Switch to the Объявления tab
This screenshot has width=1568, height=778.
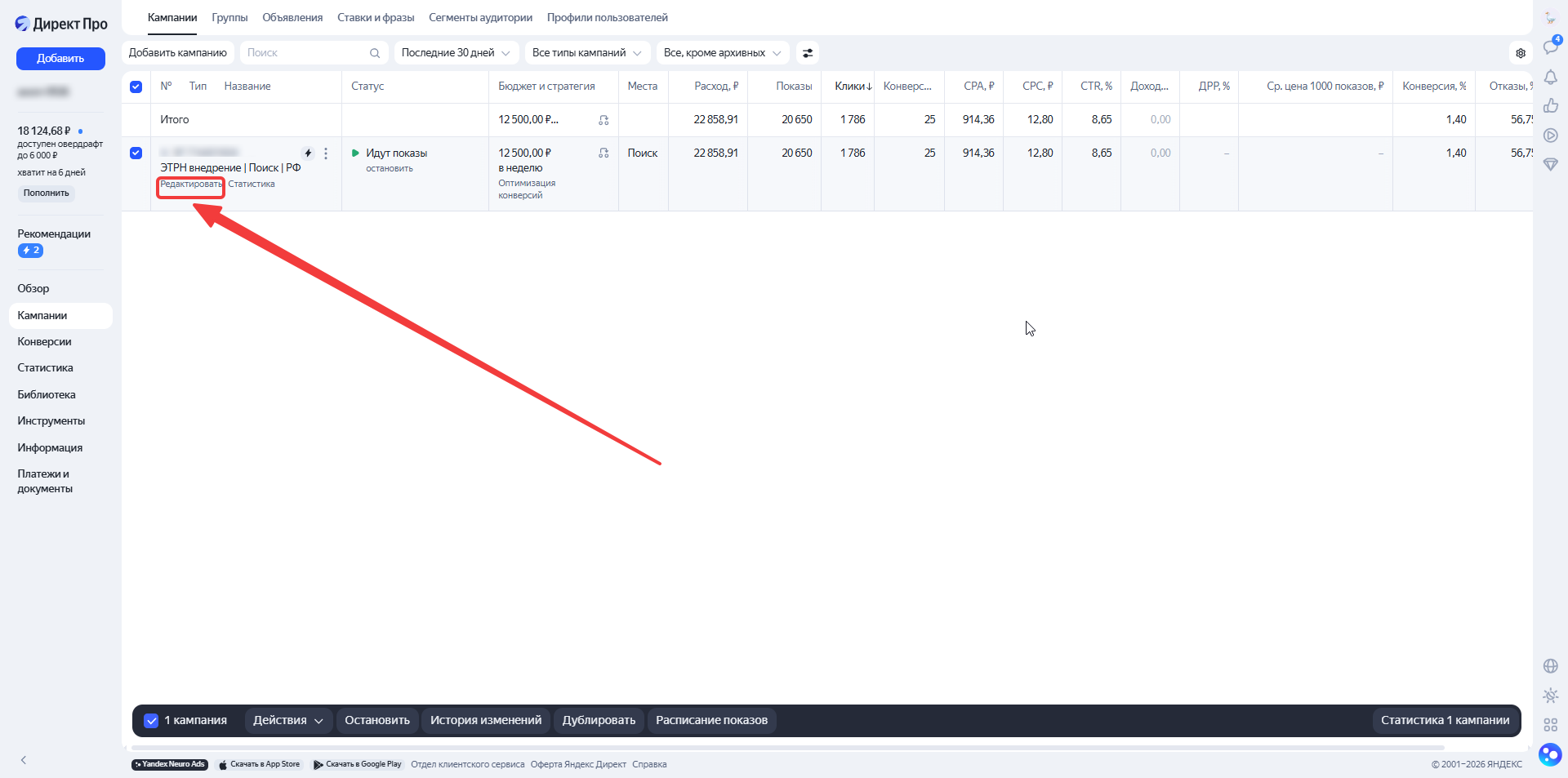[292, 18]
